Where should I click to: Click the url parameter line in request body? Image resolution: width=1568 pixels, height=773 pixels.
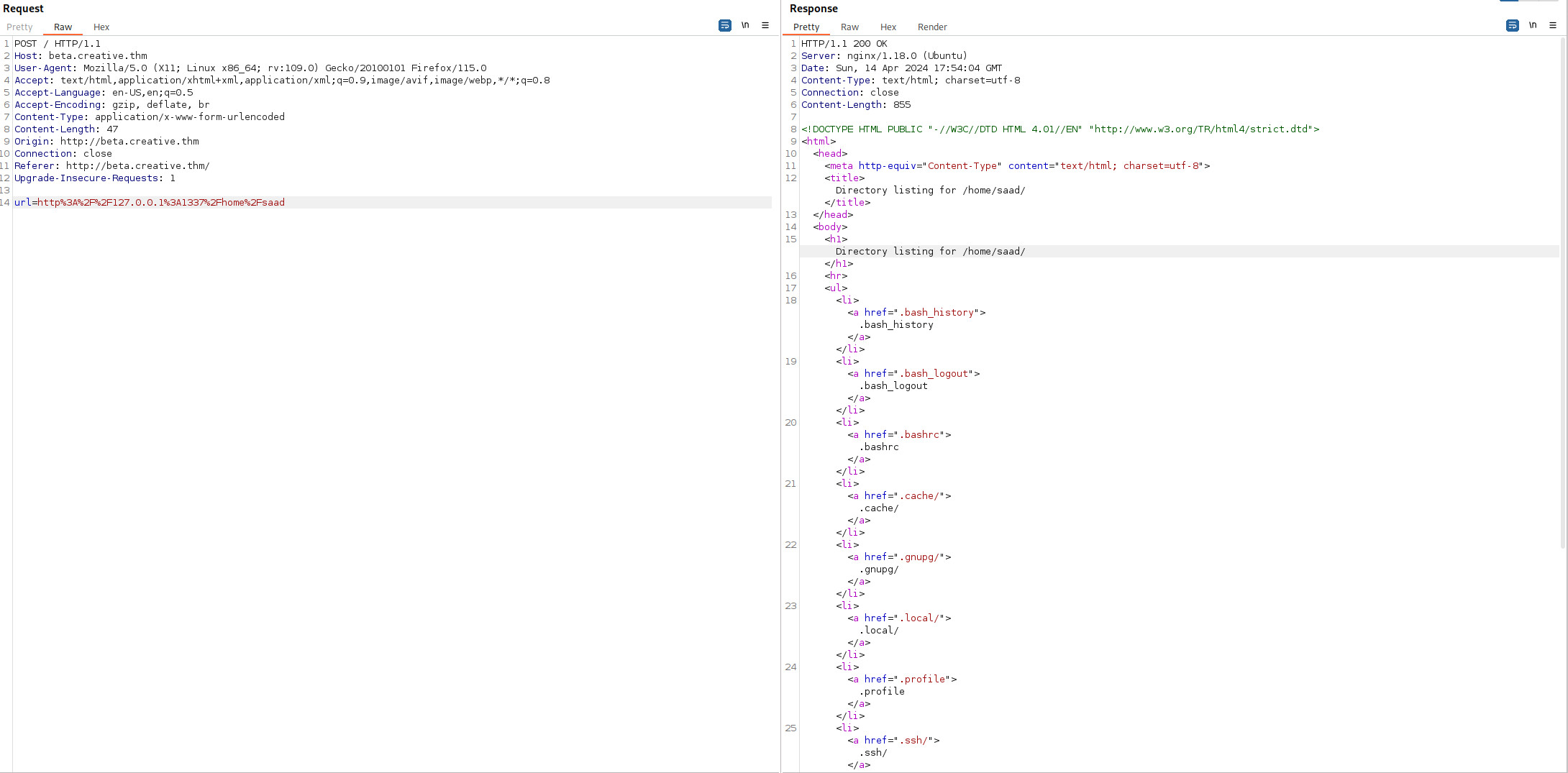[150, 203]
